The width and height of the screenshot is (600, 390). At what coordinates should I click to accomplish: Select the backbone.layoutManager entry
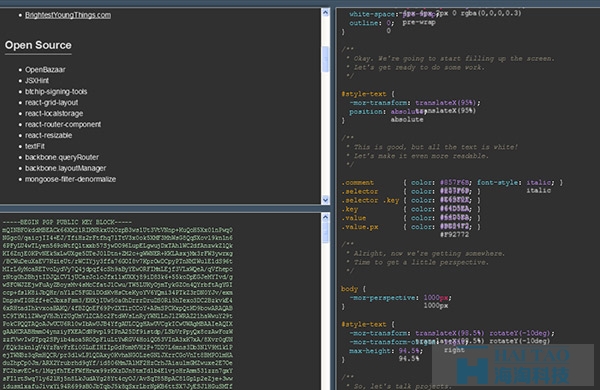65,168
